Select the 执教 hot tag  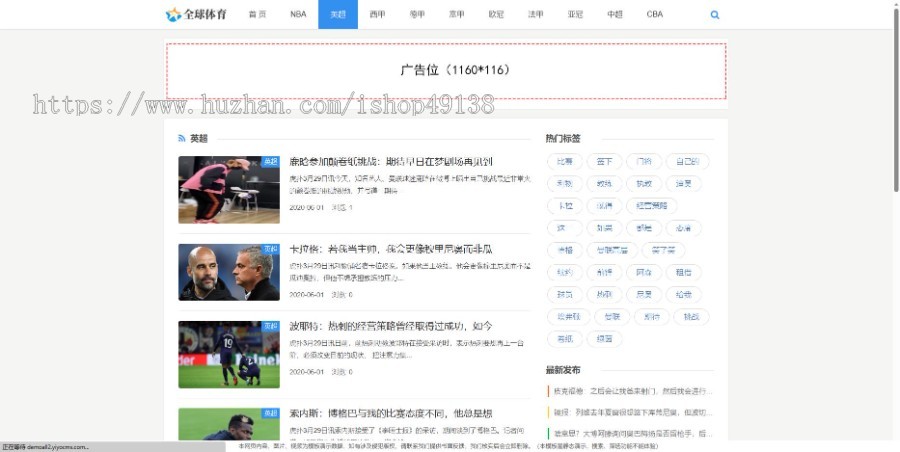[644, 184]
